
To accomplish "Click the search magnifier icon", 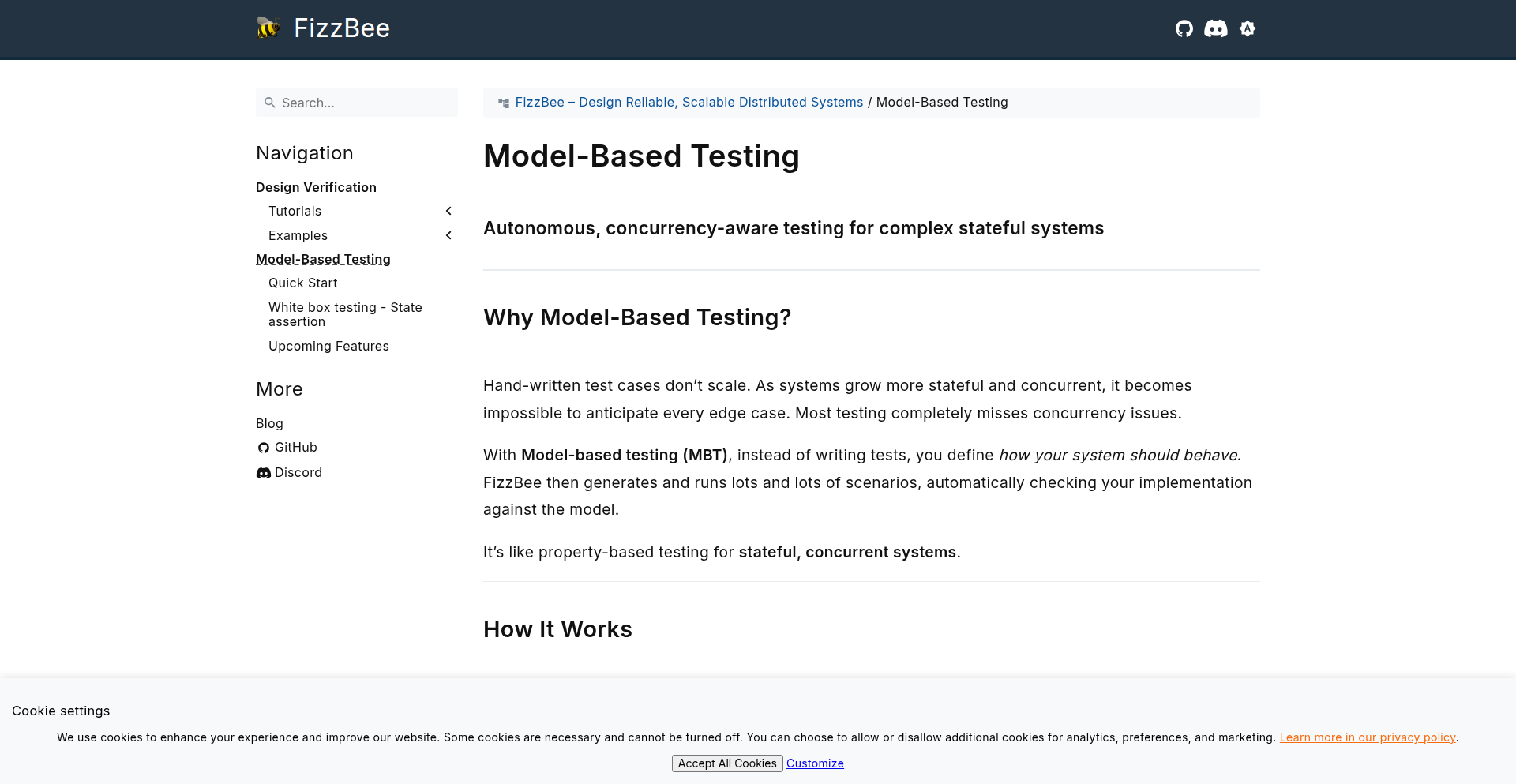I will 270,103.
